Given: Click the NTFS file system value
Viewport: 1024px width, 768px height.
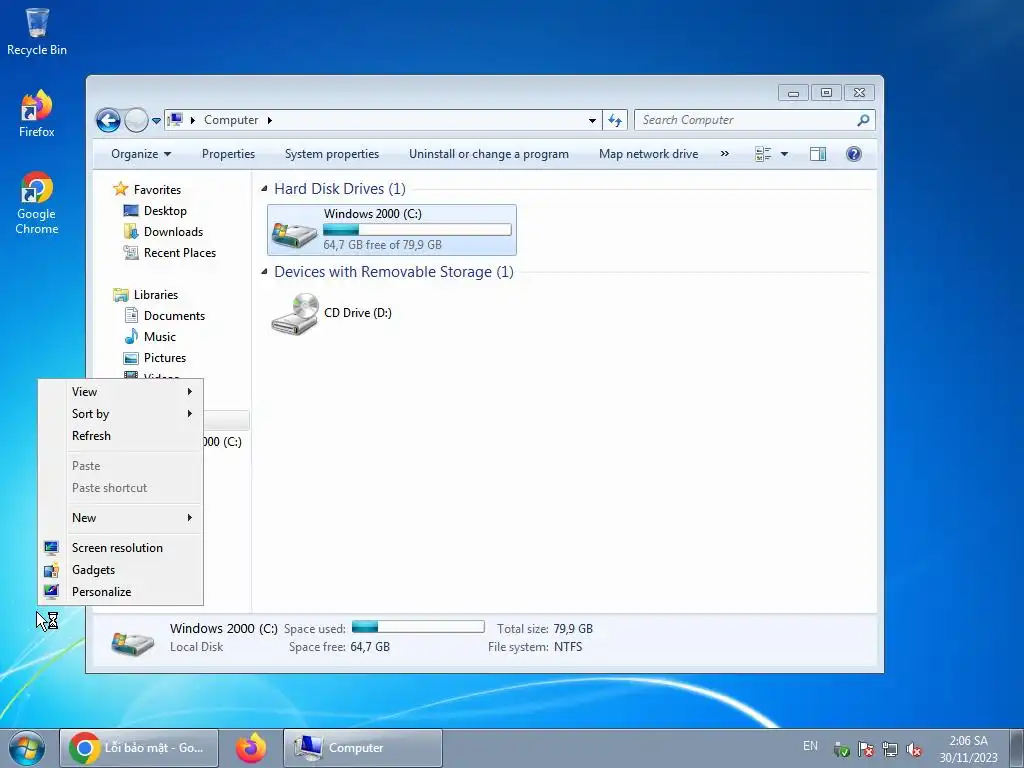Looking at the screenshot, I should tap(568, 647).
